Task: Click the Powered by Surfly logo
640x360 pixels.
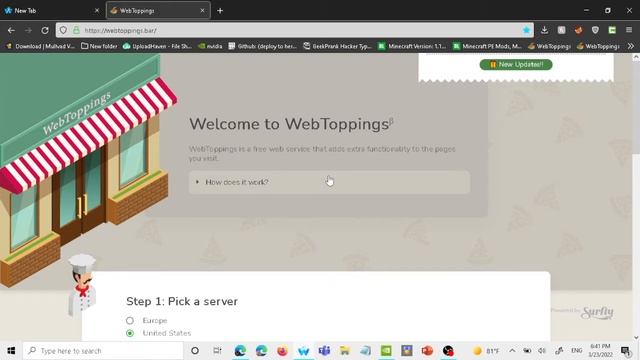Action: 582,312
